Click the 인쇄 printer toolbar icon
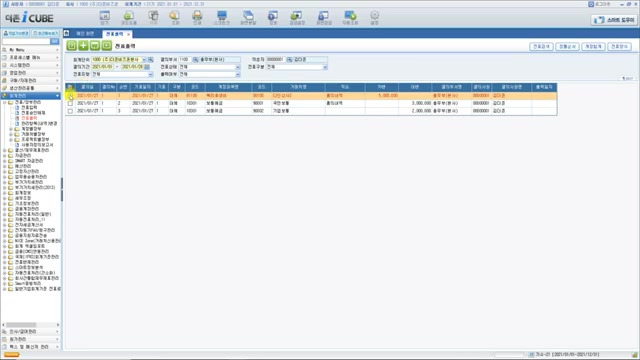 click(x=197, y=17)
